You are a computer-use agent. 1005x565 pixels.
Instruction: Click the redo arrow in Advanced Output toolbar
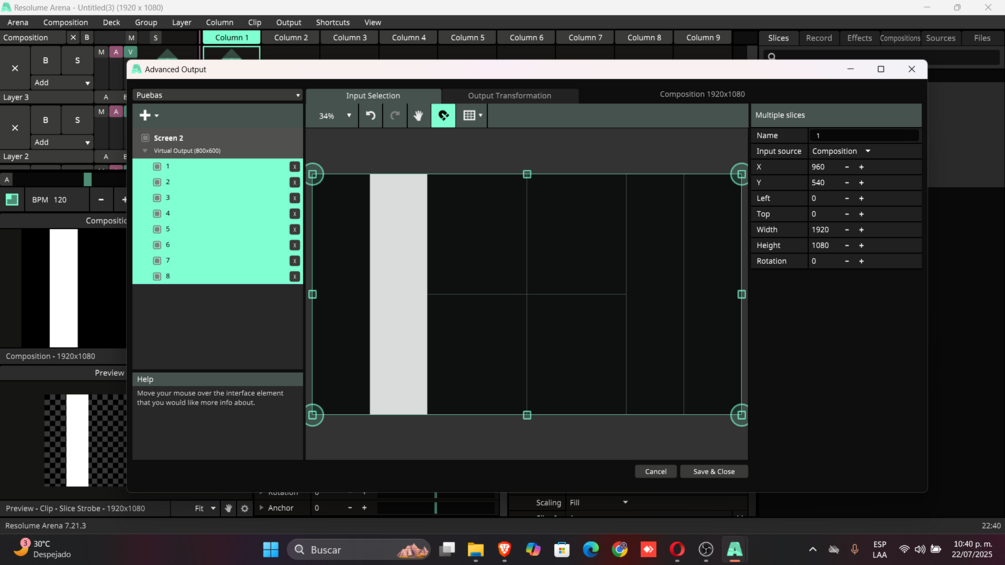pos(395,115)
